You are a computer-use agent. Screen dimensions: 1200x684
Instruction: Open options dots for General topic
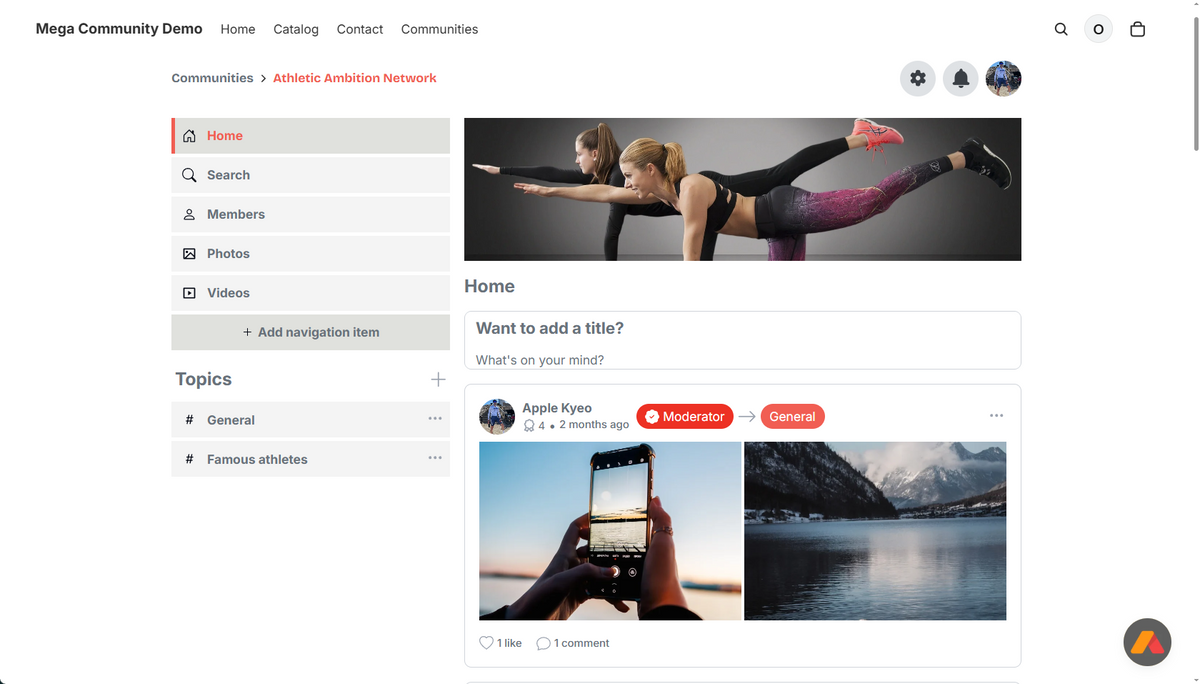[435, 419]
